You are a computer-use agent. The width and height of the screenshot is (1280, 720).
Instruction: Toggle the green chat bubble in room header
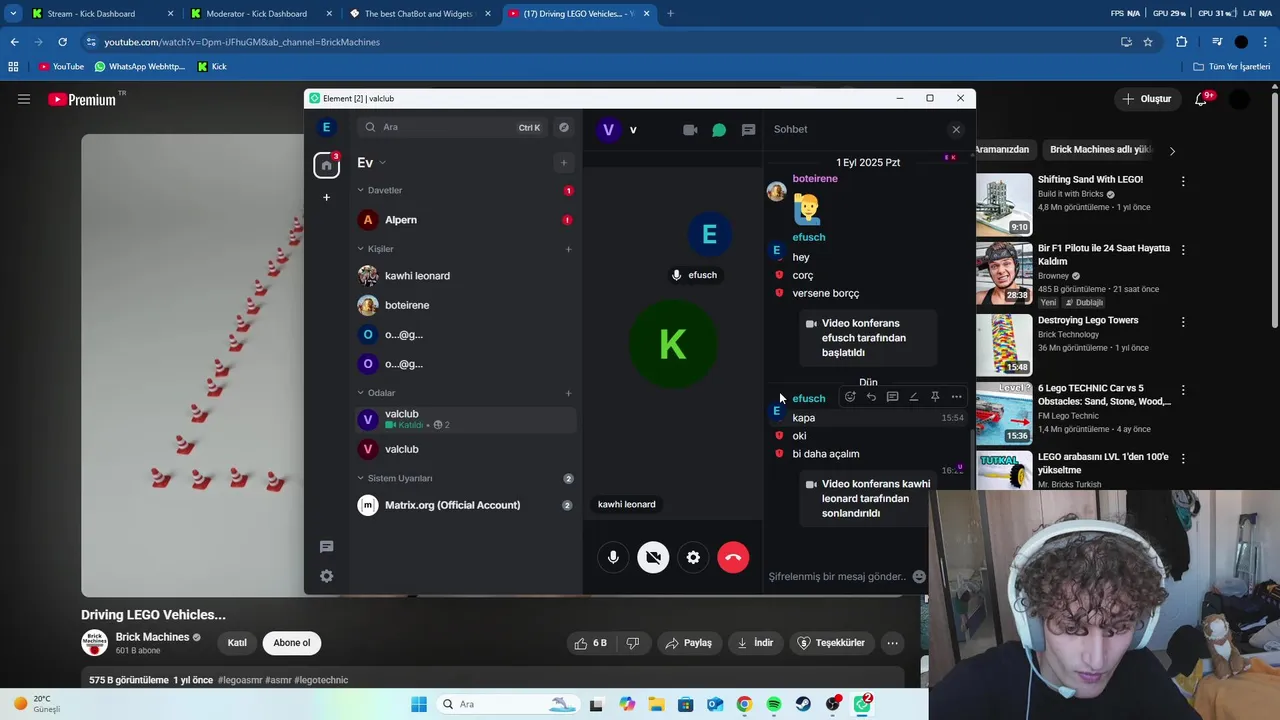coord(719,130)
